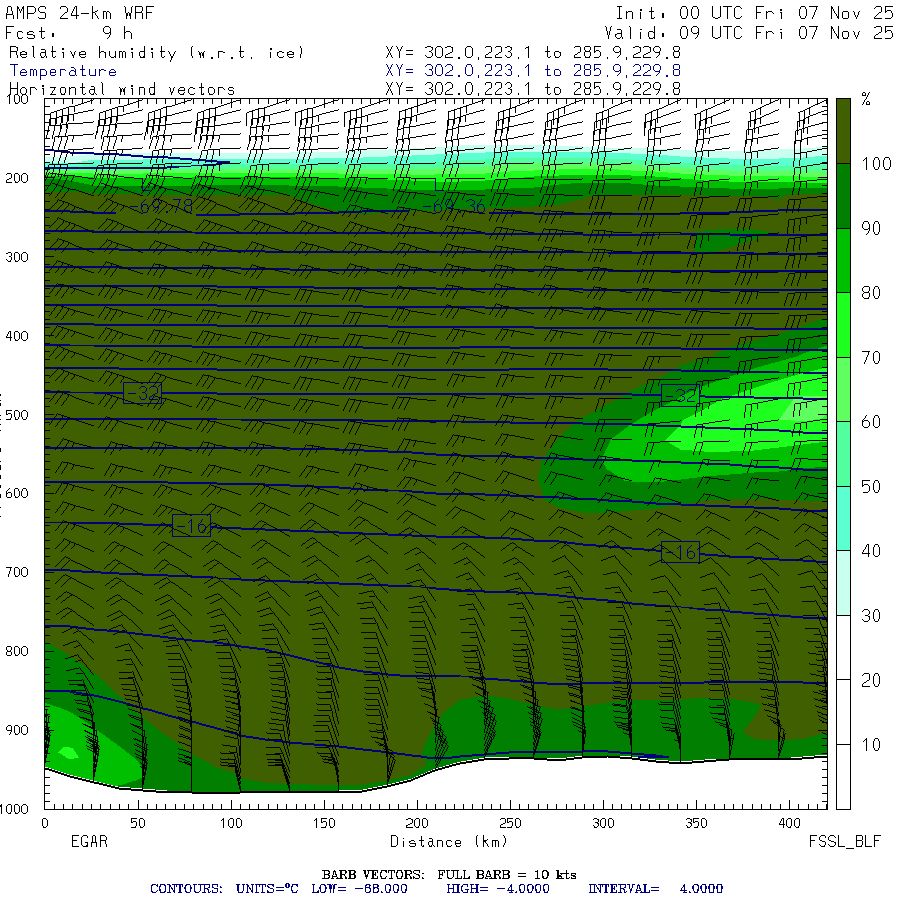
Task: Click the right -16 temperature contour label
Action: tap(680, 553)
